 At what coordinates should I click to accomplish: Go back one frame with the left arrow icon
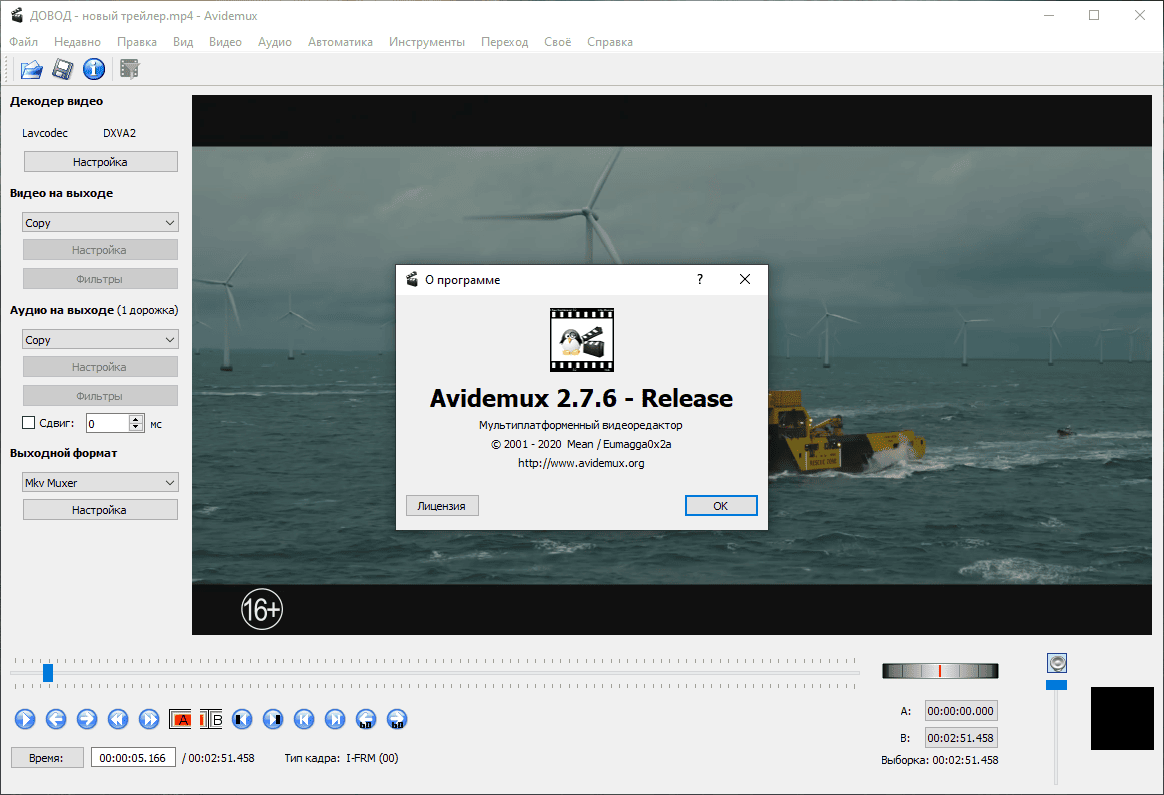[56, 719]
